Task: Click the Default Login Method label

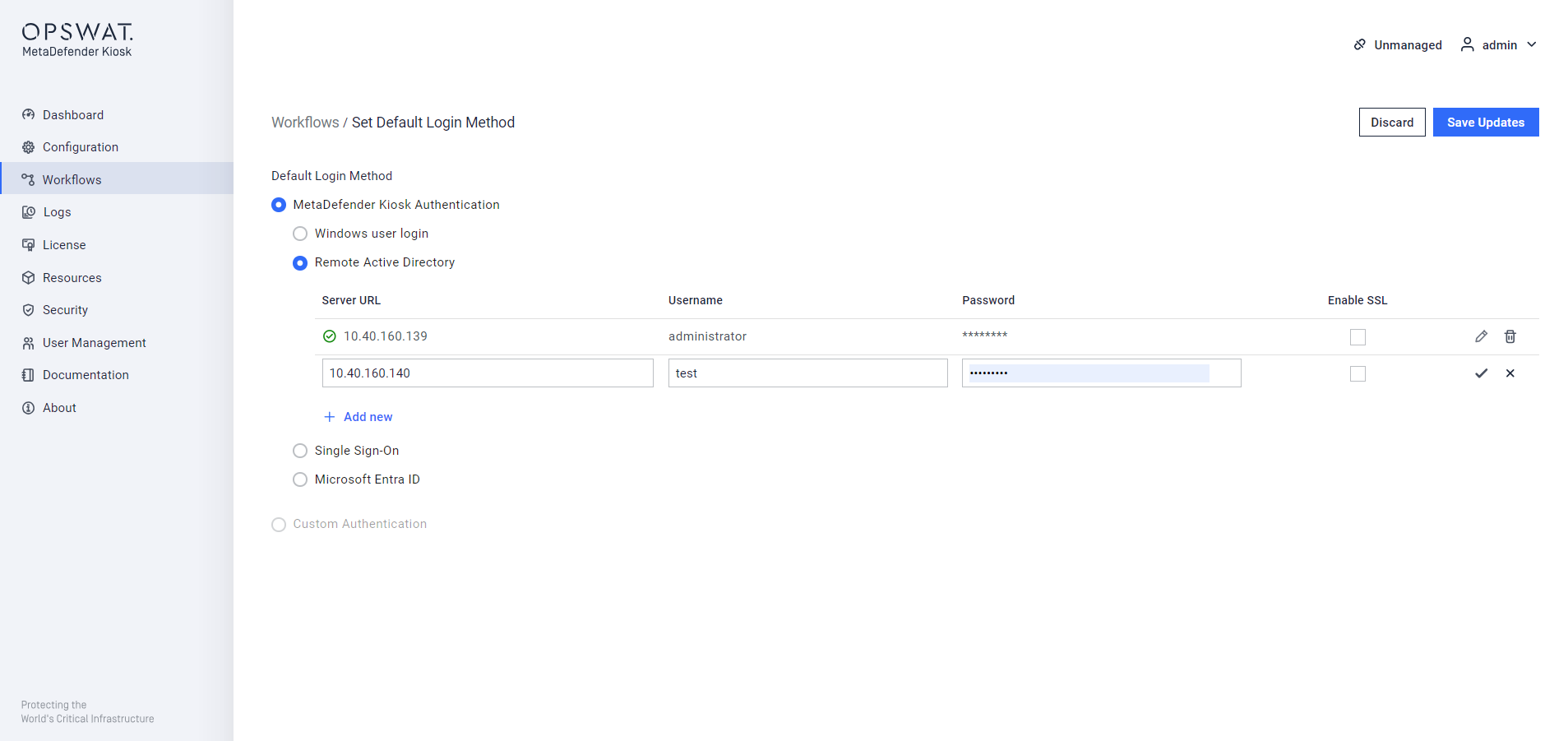Action: tap(332, 176)
